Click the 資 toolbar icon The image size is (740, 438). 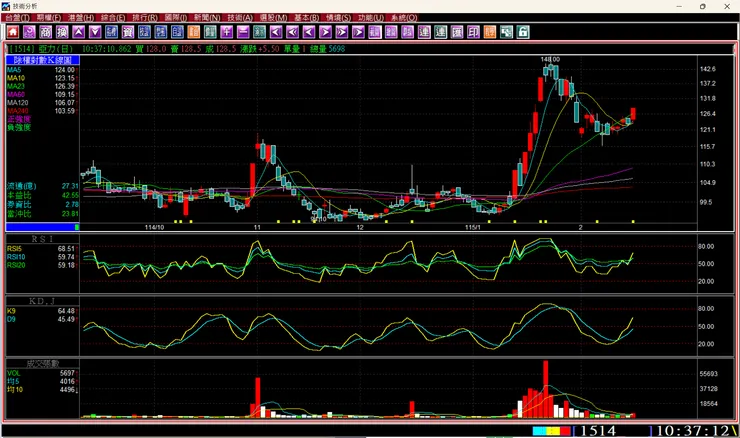click(x=128, y=32)
